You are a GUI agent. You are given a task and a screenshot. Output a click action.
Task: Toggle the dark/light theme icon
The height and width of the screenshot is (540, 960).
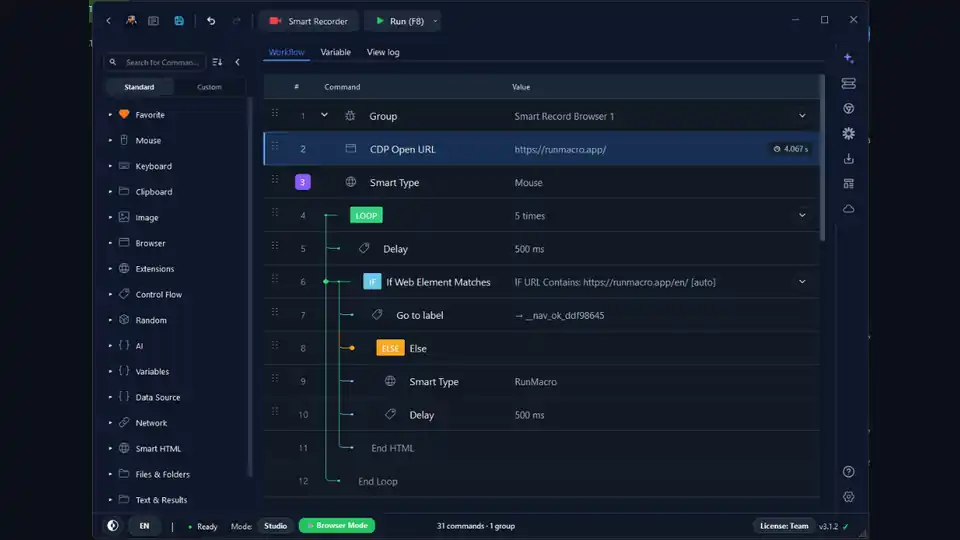click(x=113, y=525)
